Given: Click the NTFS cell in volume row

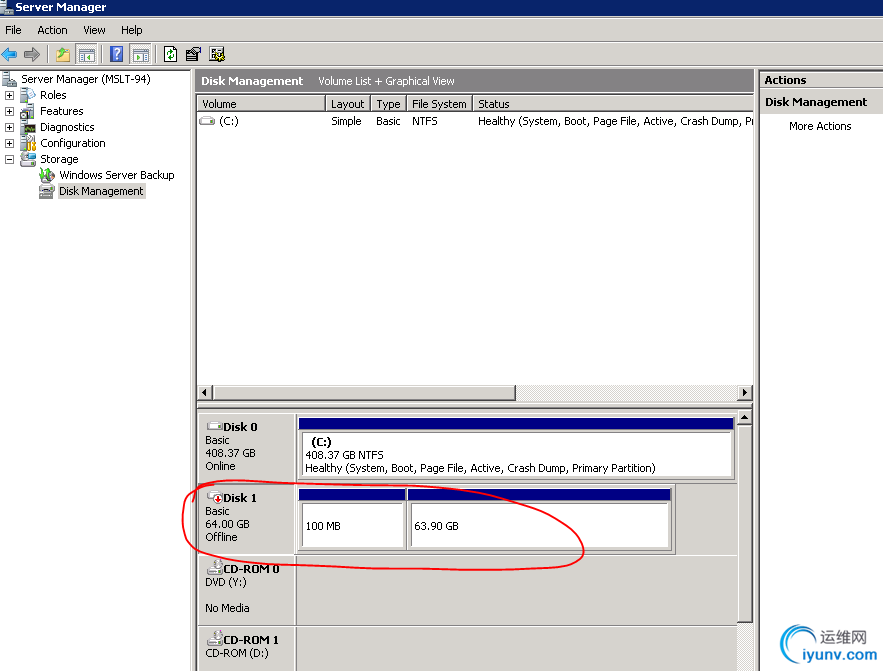Looking at the screenshot, I should 425,121.
